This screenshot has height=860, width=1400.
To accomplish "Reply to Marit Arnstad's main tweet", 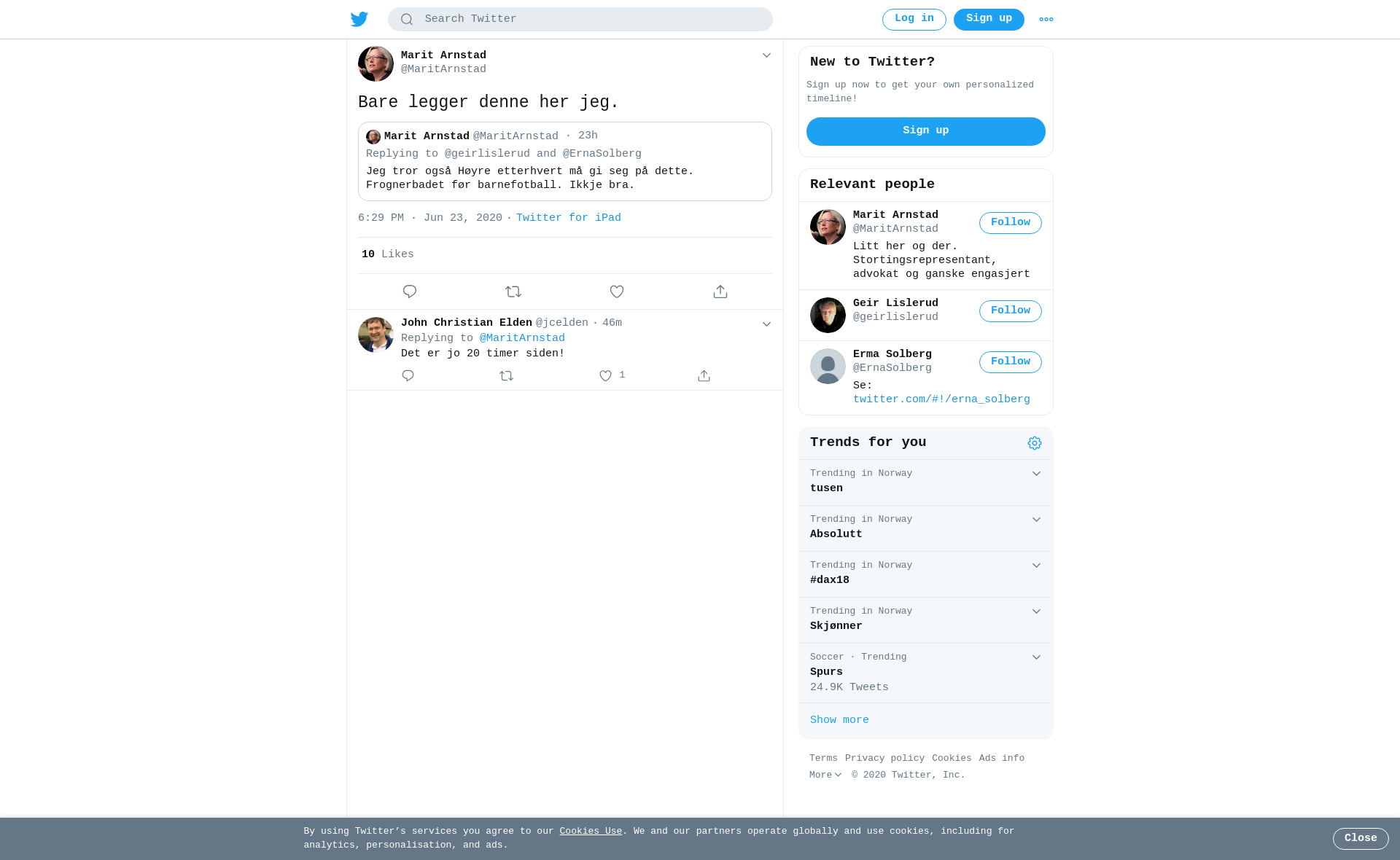I will (410, 292).
